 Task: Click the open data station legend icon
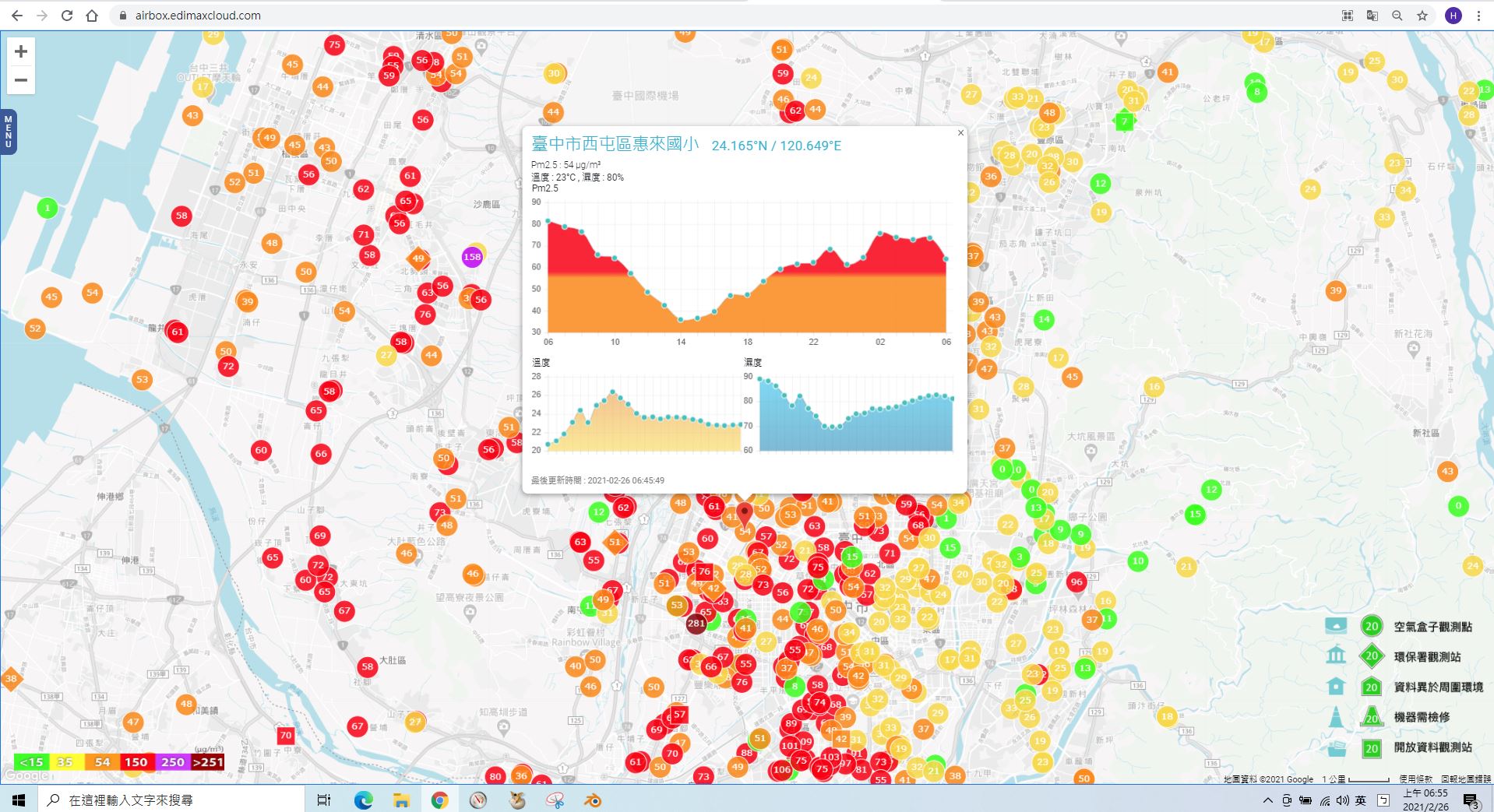pyautogui.click(x=1336, y=748)
